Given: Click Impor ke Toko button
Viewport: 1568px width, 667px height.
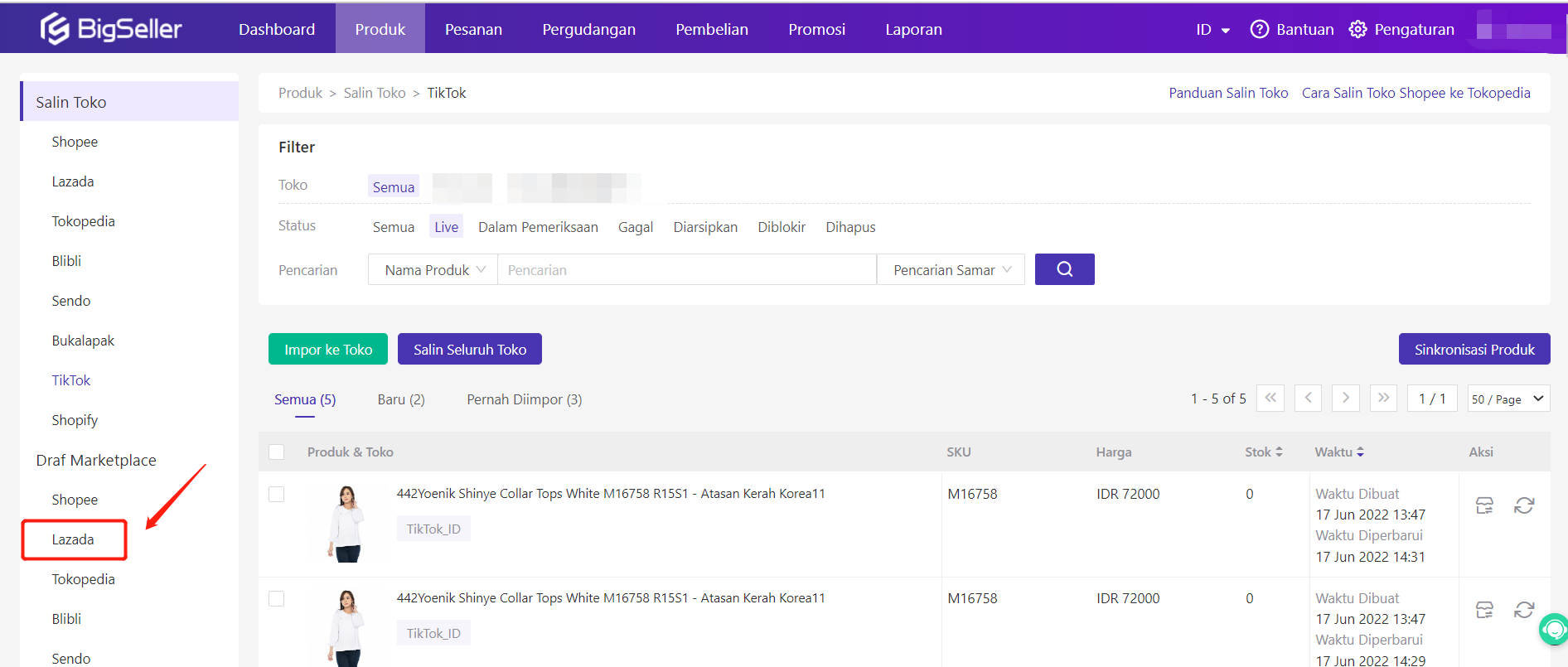Looking at the screenshot, I should click(x=328, y=349).
